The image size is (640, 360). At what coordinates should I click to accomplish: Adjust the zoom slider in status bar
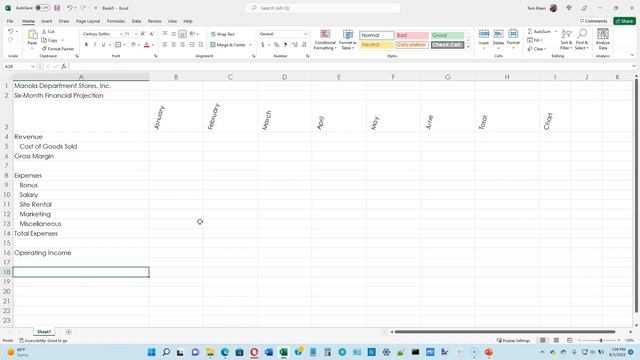click(600, 340)
